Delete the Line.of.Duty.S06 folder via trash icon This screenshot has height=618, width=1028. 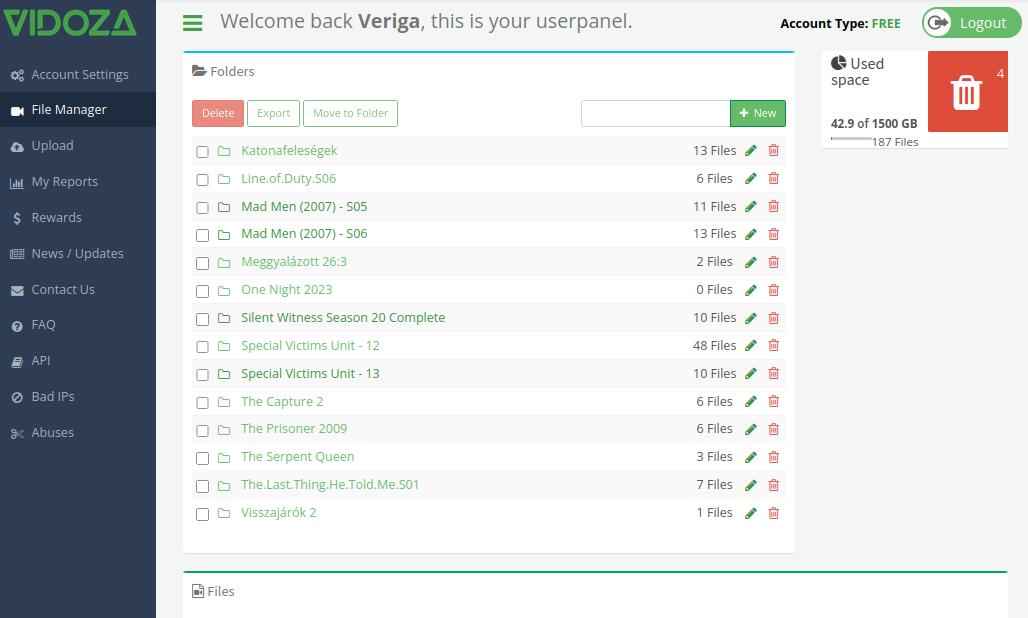[774, 178]
